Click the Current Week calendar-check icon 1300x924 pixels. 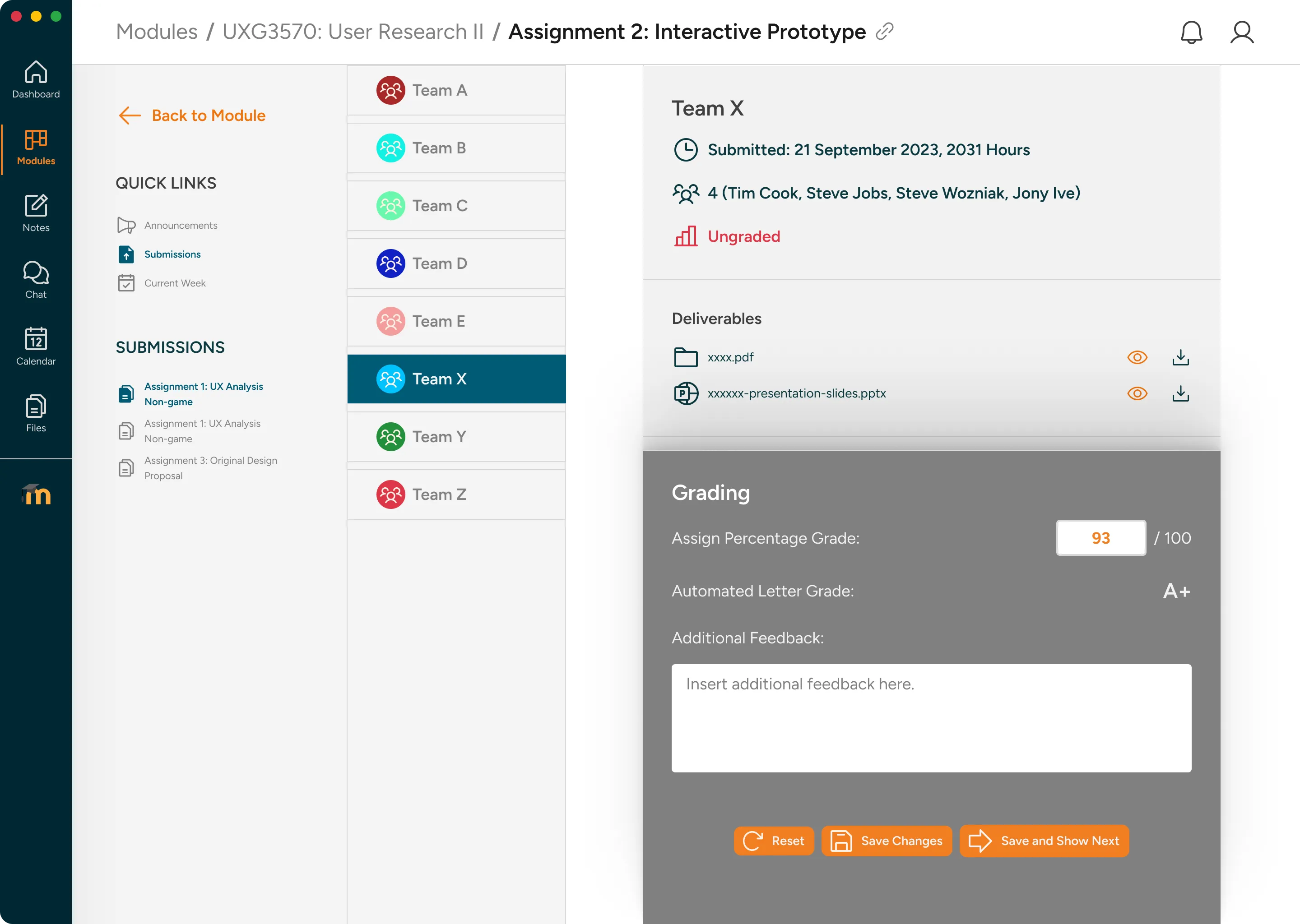click(x=126, y=283)
